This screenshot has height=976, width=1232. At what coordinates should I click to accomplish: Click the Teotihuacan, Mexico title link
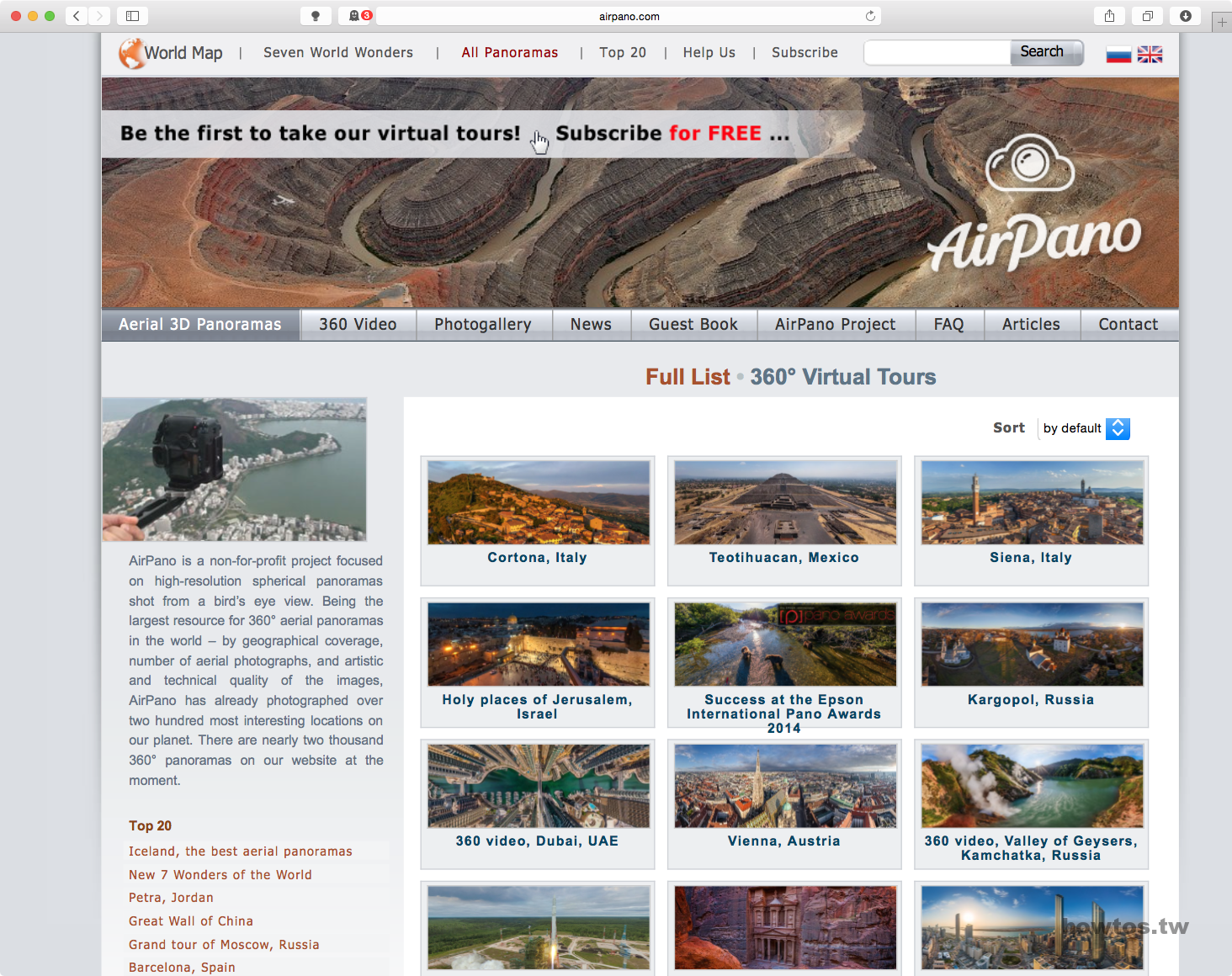(x=784, y=558)
